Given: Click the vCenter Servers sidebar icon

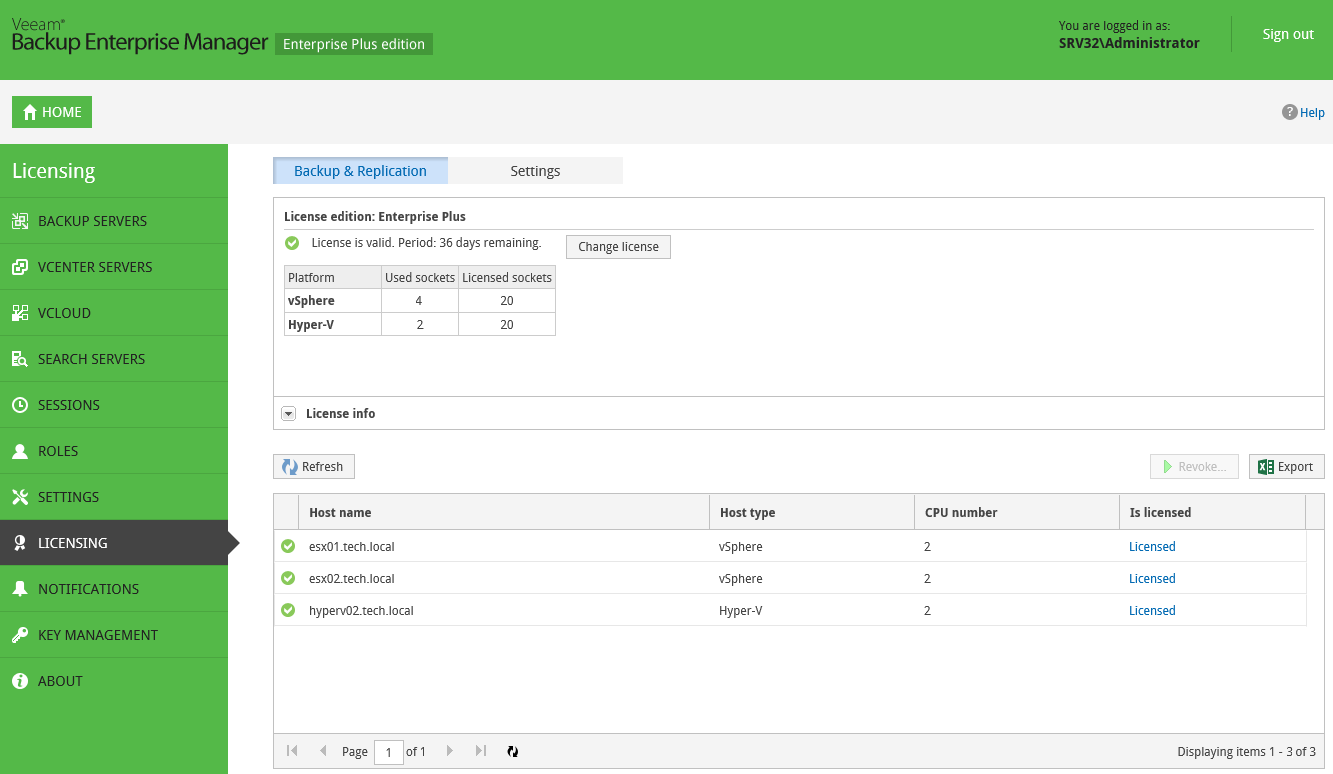Looking at the screenshot, I should click(x=19, y=267).
